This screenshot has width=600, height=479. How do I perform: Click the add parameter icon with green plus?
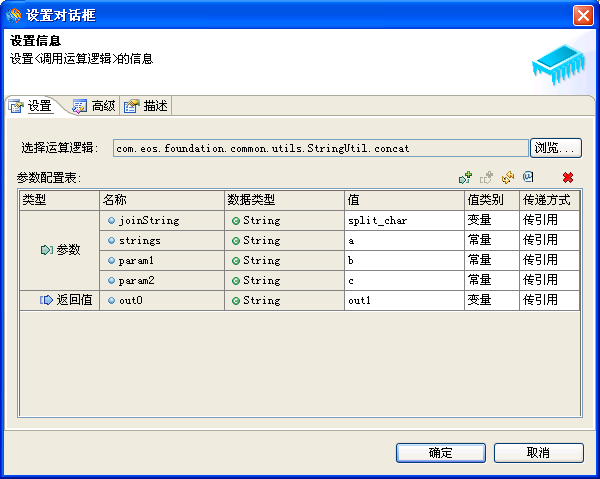point(465,177)
